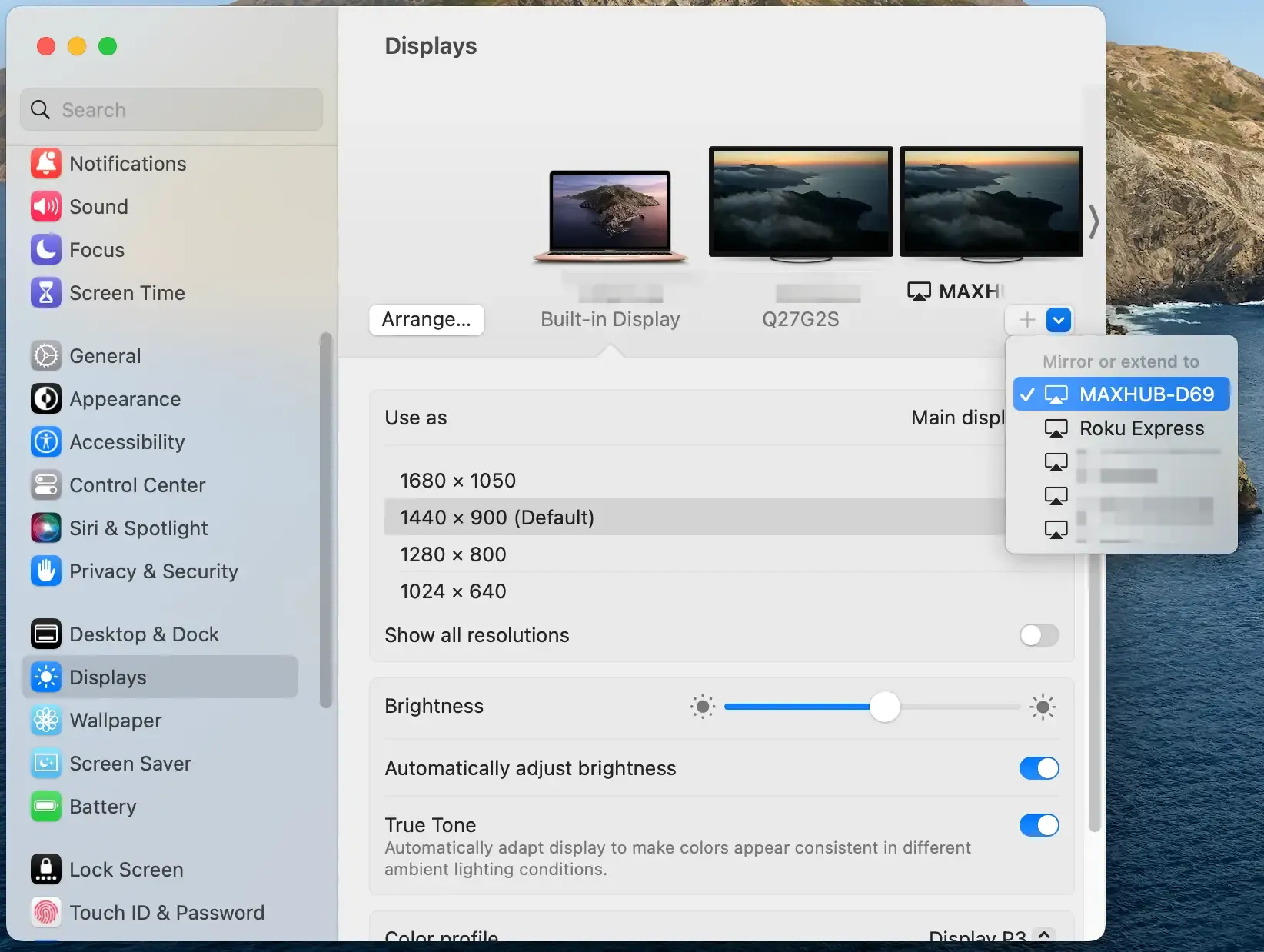Click Arrange... button
The height and width of the screenshot is (952, 1264).
coord(427,319)
